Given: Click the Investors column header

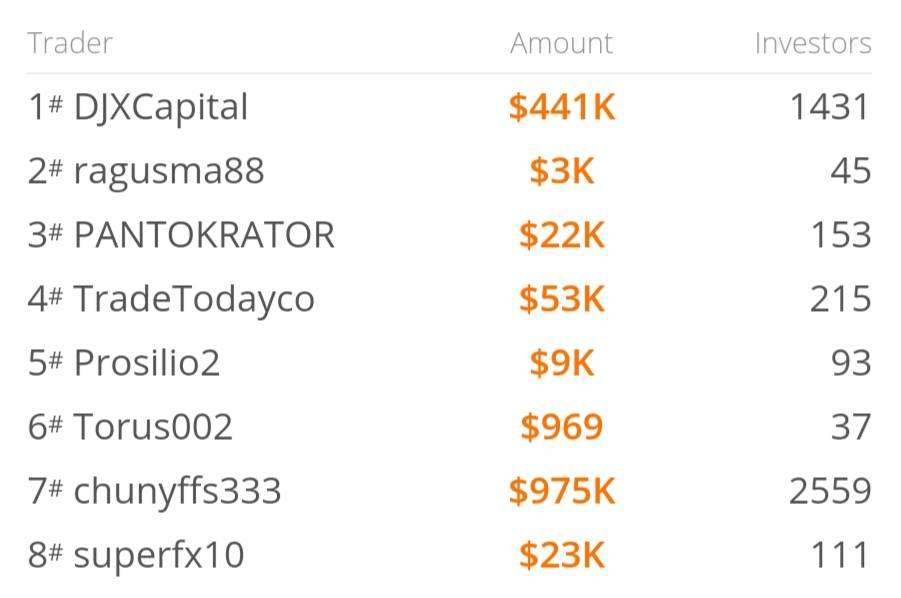Looking at the screenshot, I should pyautogui.click(x=812, y=44).
